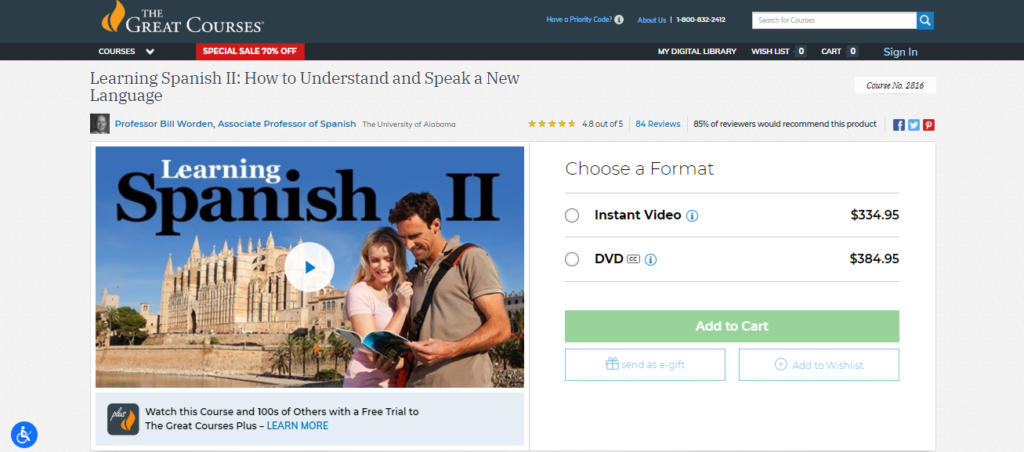Share course on Twitter
This screenshot has height=452, width=1024.
tap(914, 125)
